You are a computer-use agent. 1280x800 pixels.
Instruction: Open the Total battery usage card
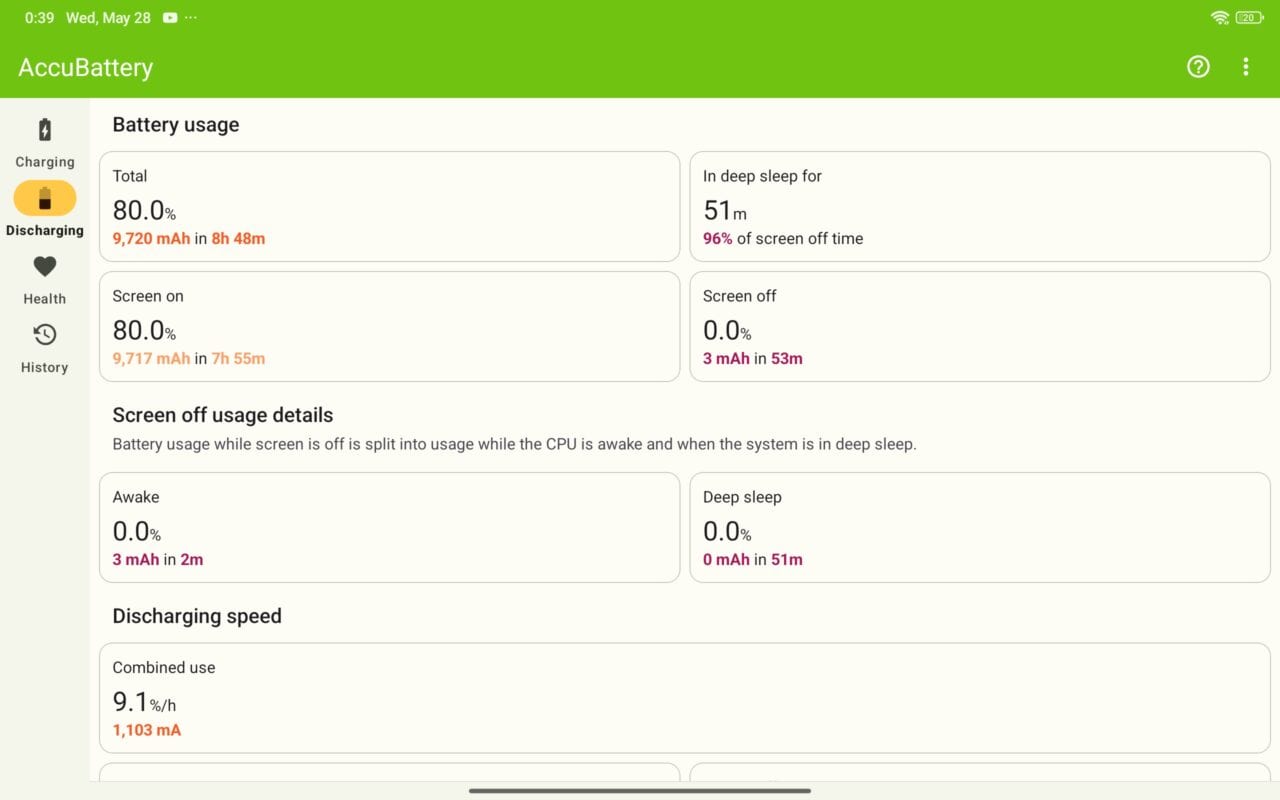click(389, 206)
